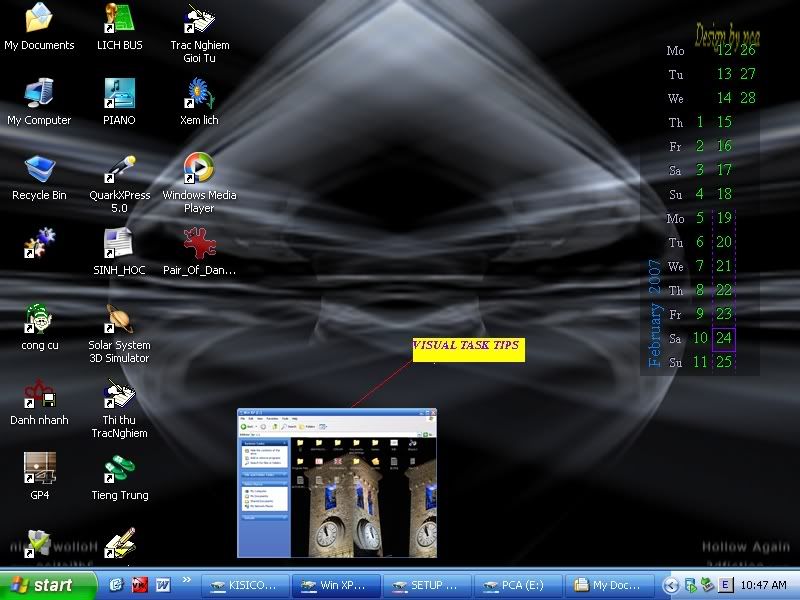Switch to the Win XP taskbar window
The height and width of the screenshot is (600, 800).
click(x=333, y=585)
